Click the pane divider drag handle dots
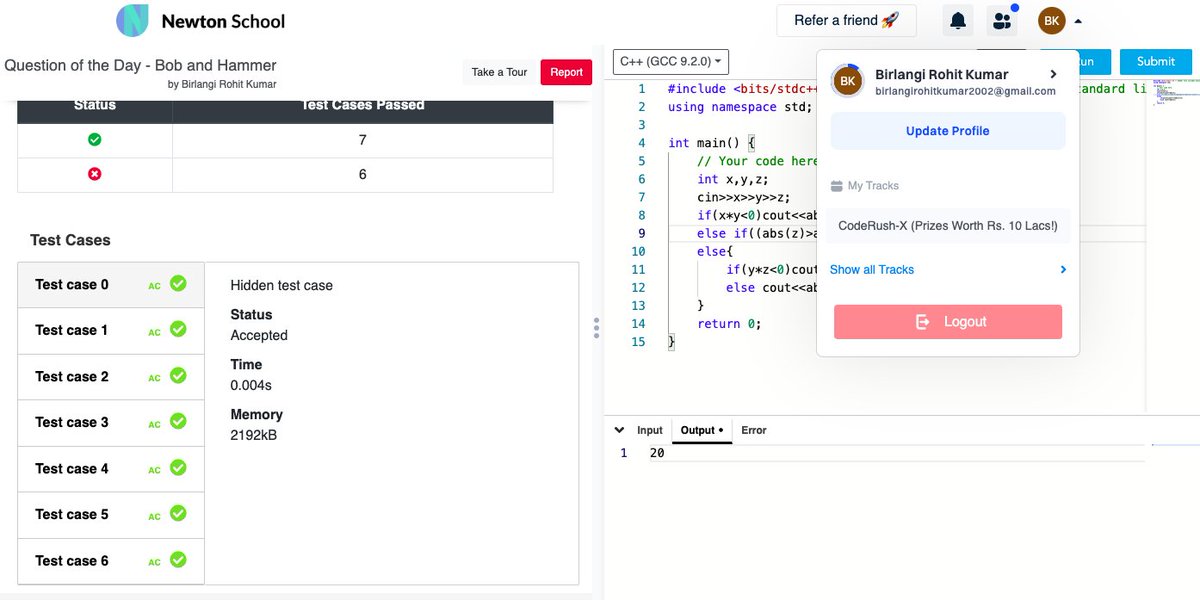 tap(596, 329)
